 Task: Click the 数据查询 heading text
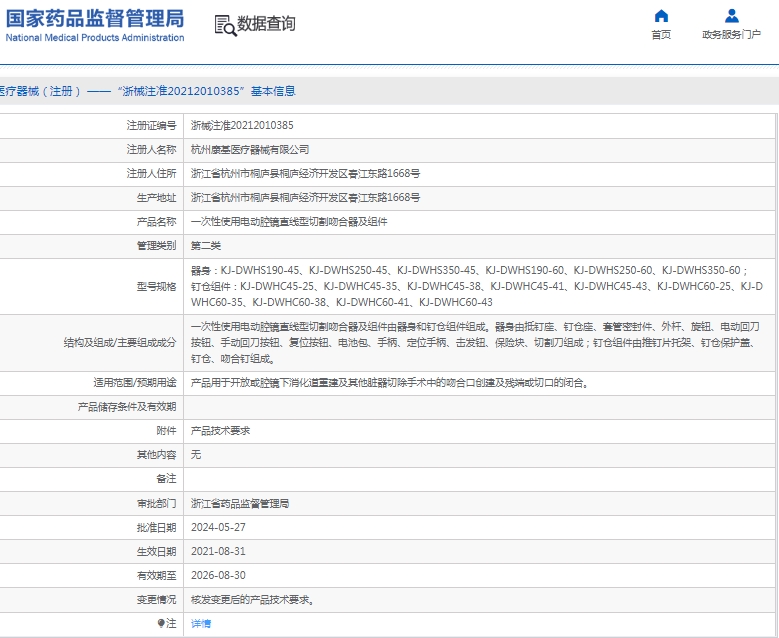click(266, 23)
